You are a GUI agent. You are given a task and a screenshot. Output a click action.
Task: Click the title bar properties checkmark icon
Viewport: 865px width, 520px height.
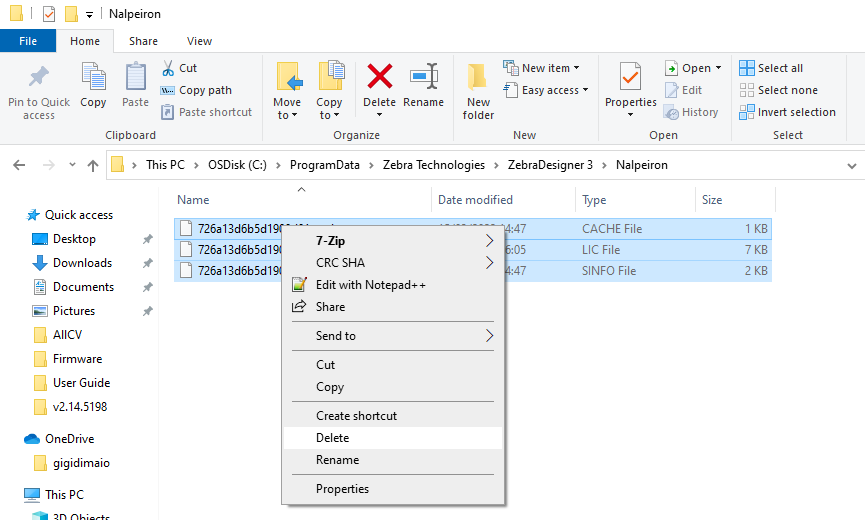point(49,14)
